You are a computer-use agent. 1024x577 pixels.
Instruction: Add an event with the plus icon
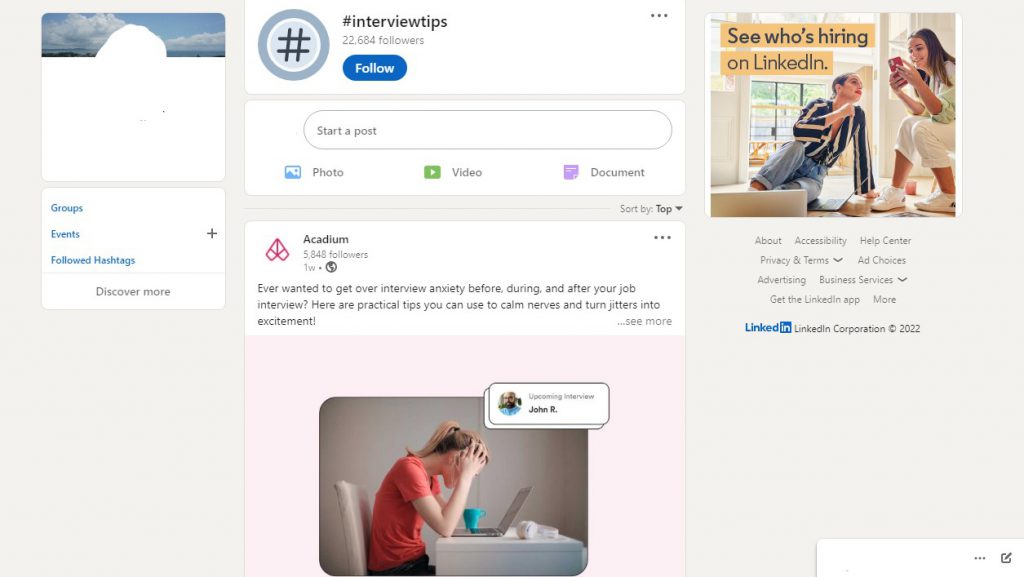[212, 234]
